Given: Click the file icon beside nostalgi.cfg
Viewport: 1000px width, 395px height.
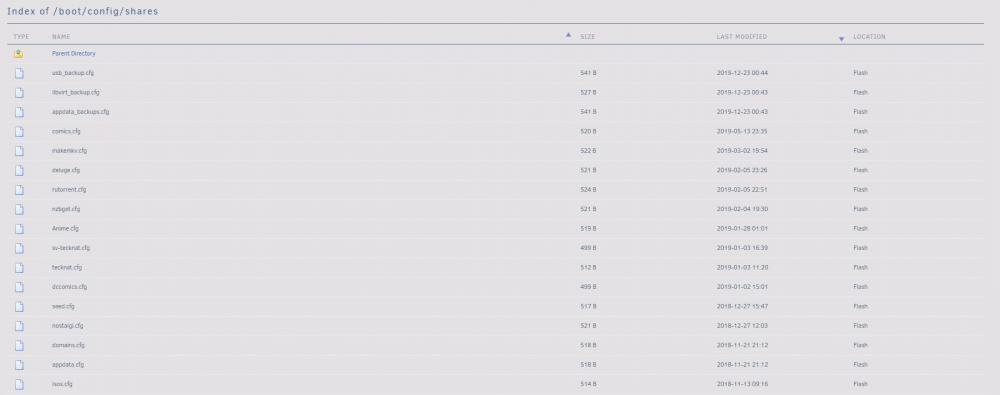Looking at the screenshot, I should point(19,326).
